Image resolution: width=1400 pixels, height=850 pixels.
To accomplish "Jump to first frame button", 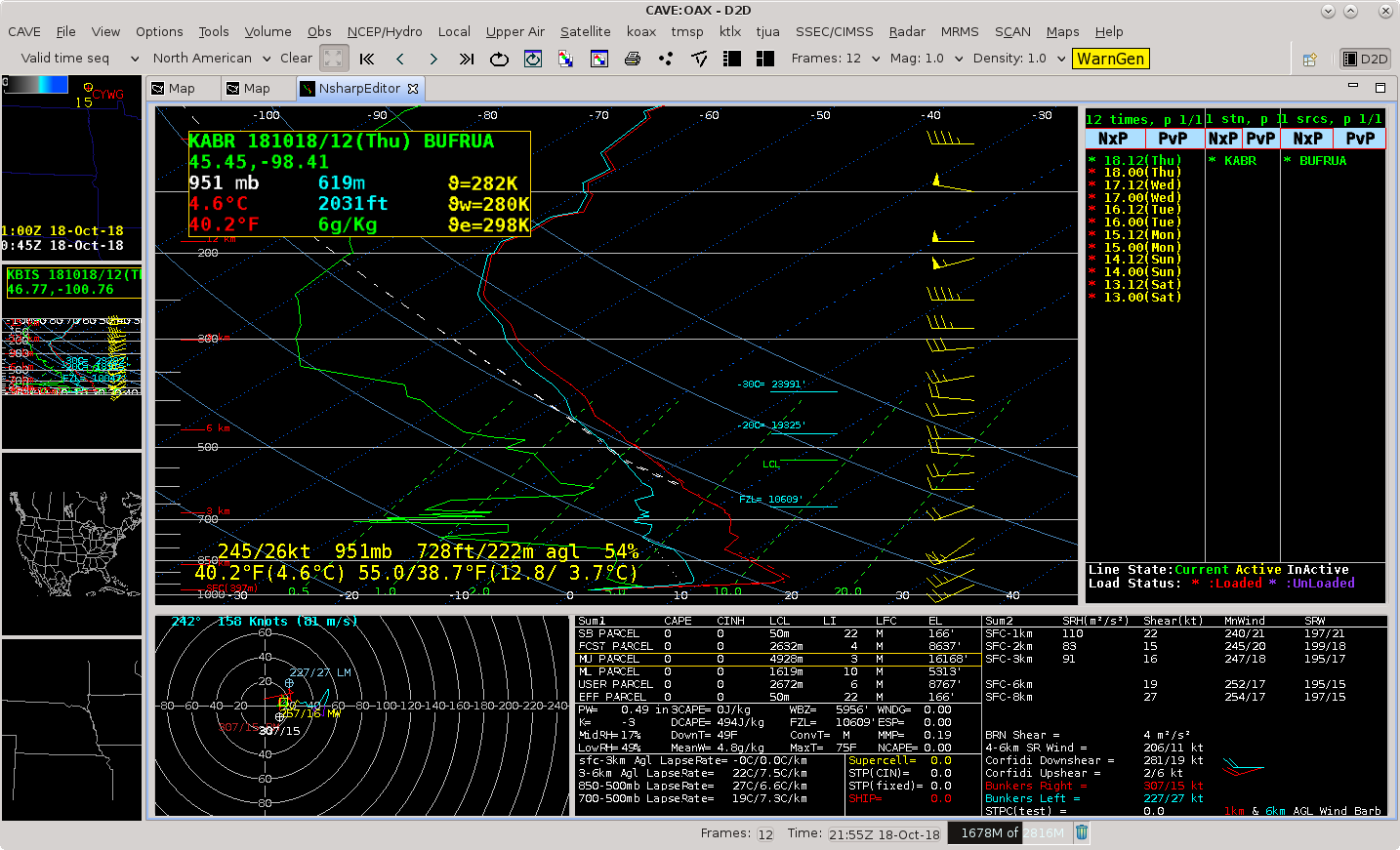I will pos(367,59).
